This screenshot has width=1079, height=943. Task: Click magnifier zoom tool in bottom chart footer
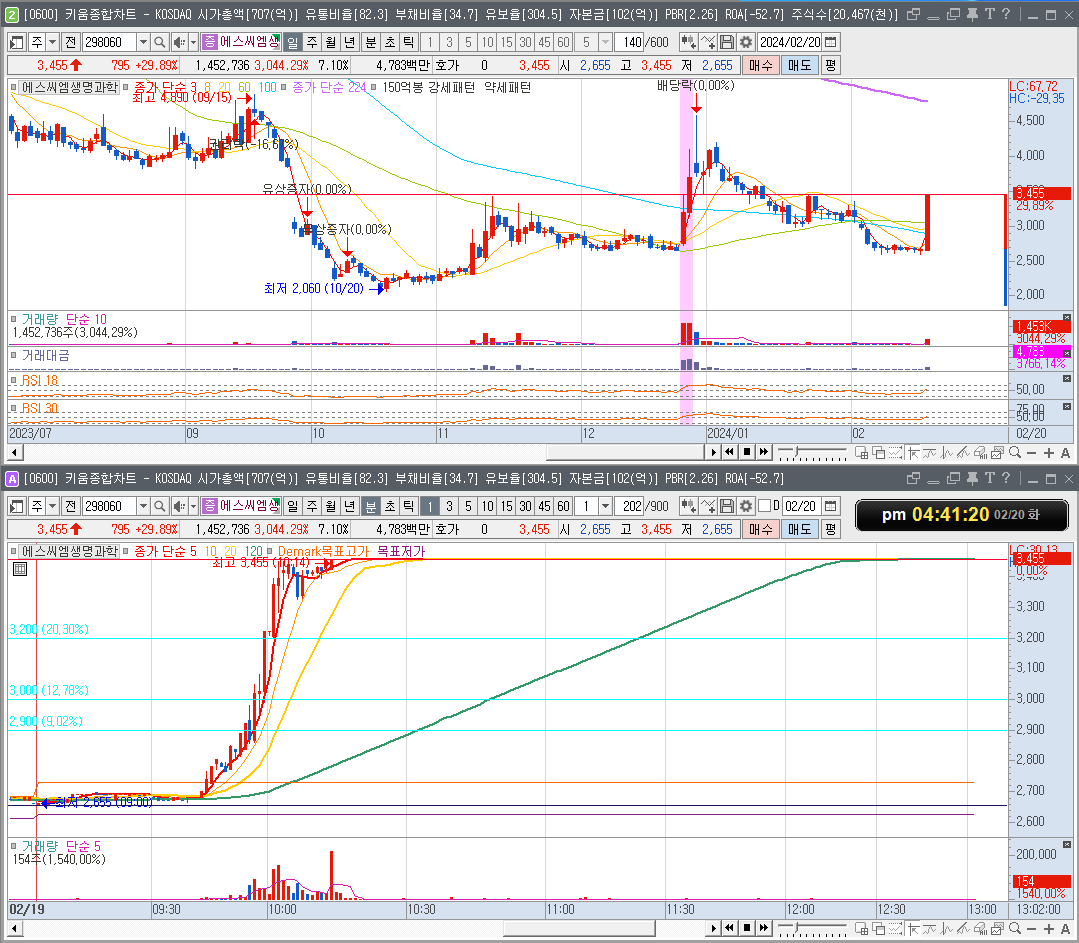1014,929
